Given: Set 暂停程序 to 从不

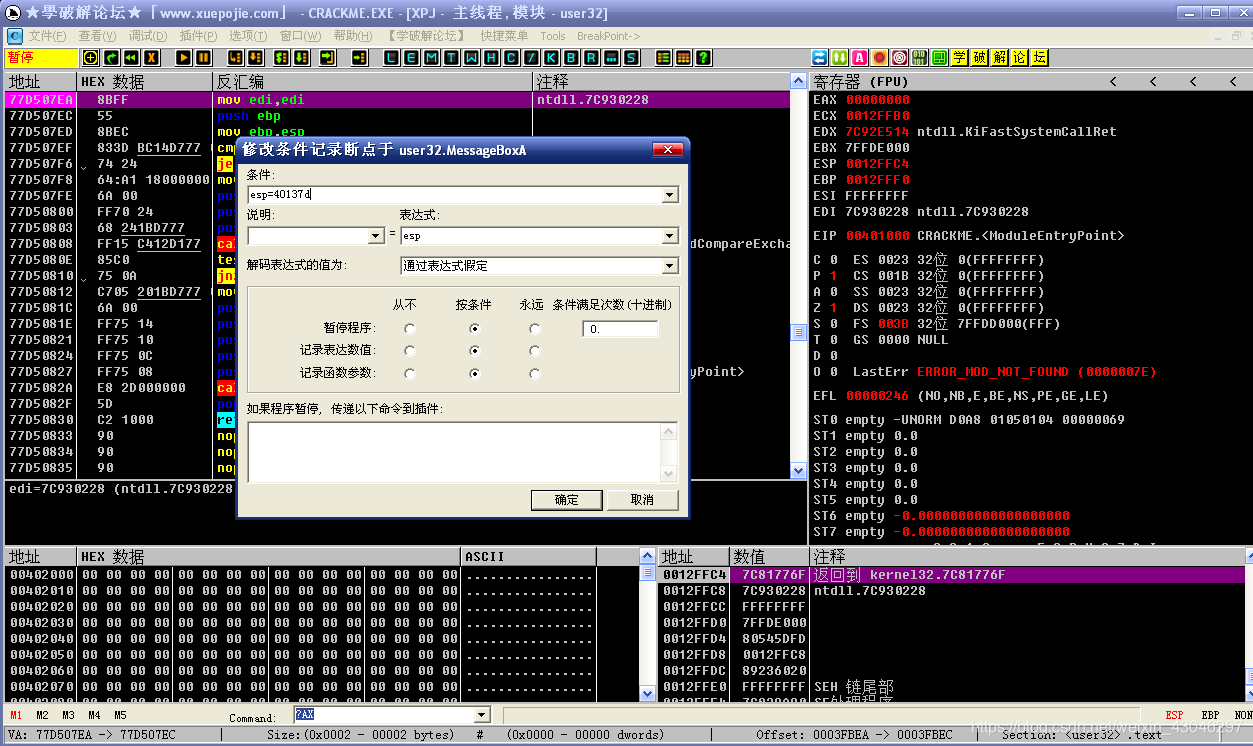Looking at the screenshot, I should 410,328.
